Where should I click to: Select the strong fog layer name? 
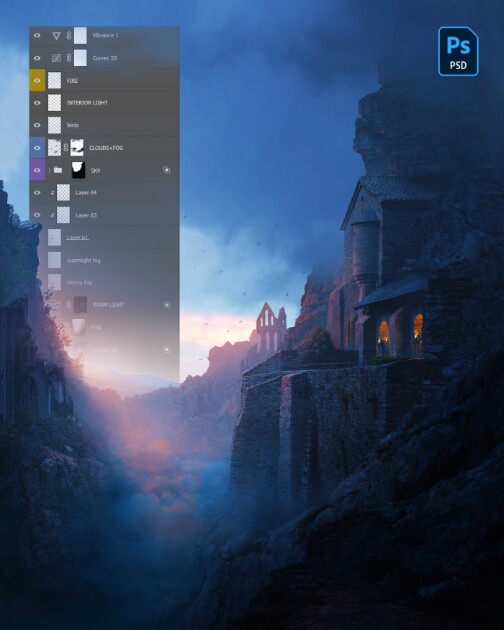[79, 282]
